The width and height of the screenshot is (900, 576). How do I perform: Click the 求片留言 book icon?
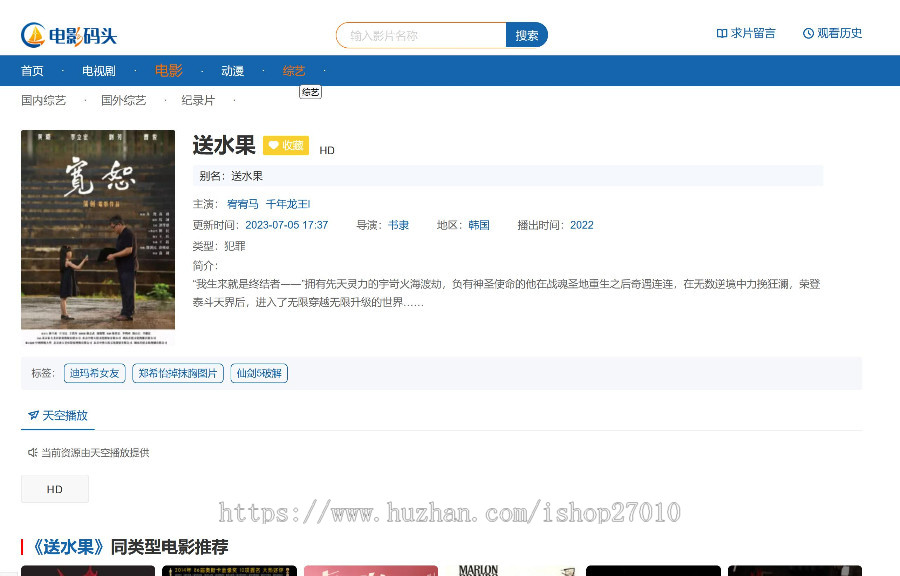721,33
